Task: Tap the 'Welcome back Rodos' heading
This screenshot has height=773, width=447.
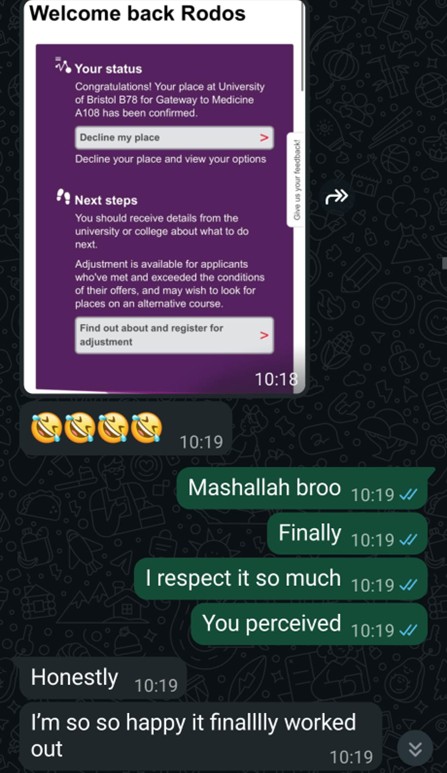Action: pos(138,13)
